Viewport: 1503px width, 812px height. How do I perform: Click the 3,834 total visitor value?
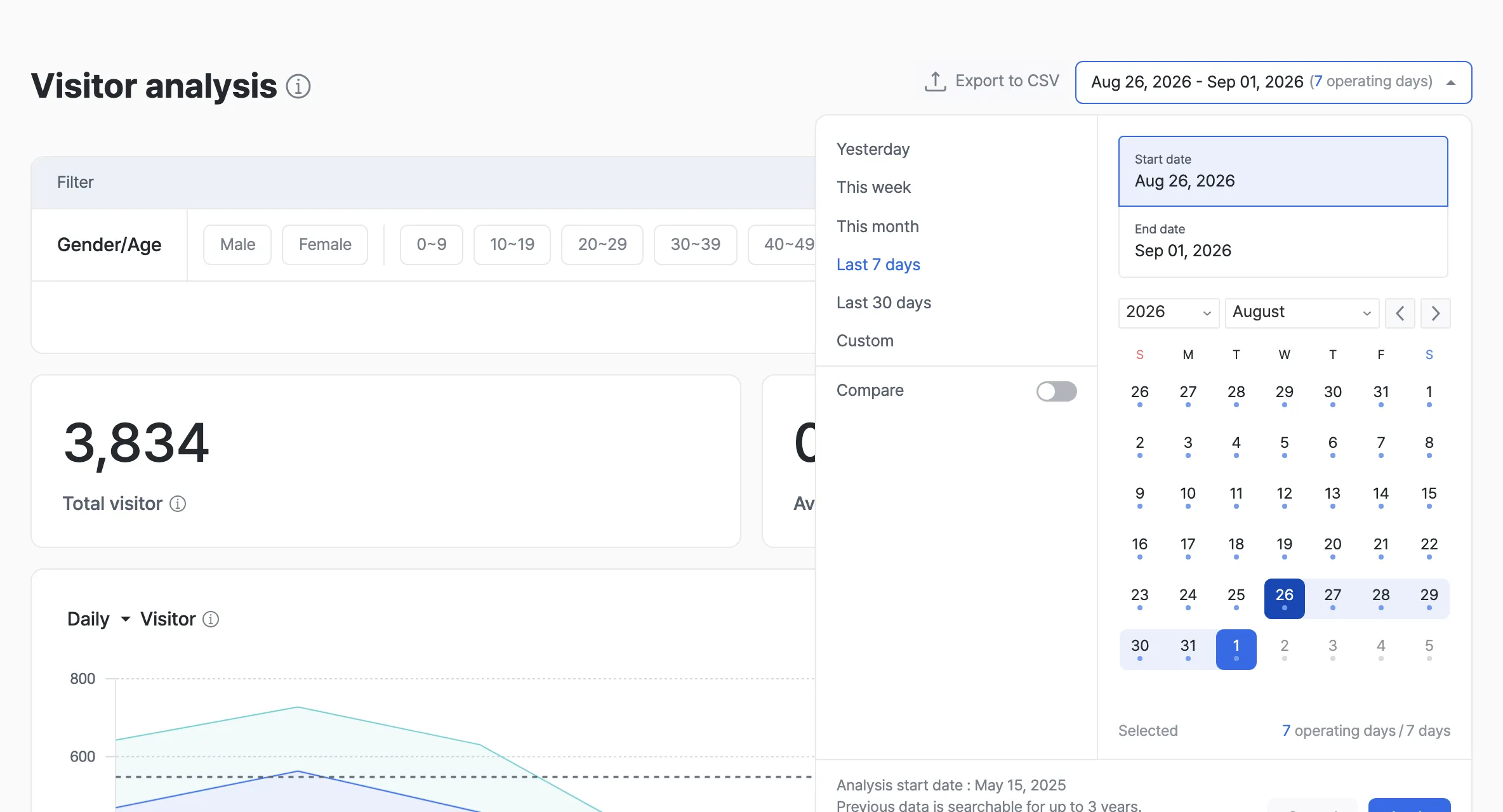tap(136, 445)
